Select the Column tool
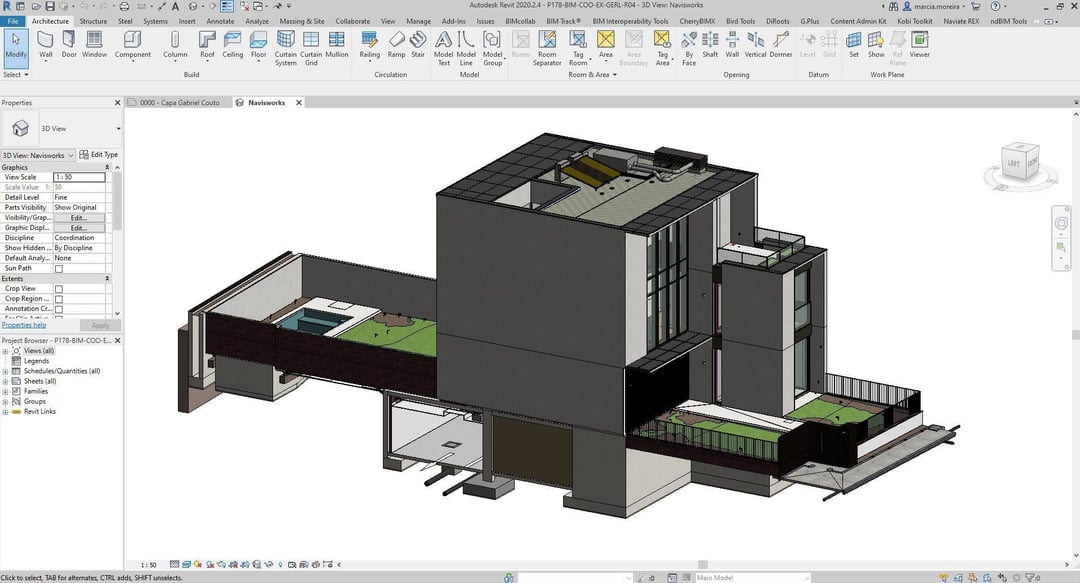Screen dimensions: 1080x583 point(175,45)
